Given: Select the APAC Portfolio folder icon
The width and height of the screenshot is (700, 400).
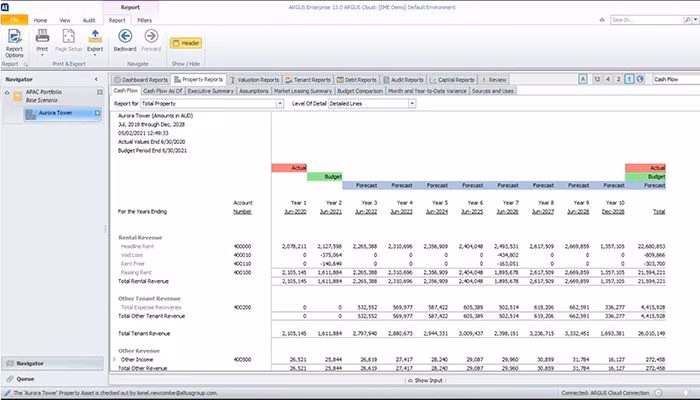Looking at the screenshot, I should point(17,96).
